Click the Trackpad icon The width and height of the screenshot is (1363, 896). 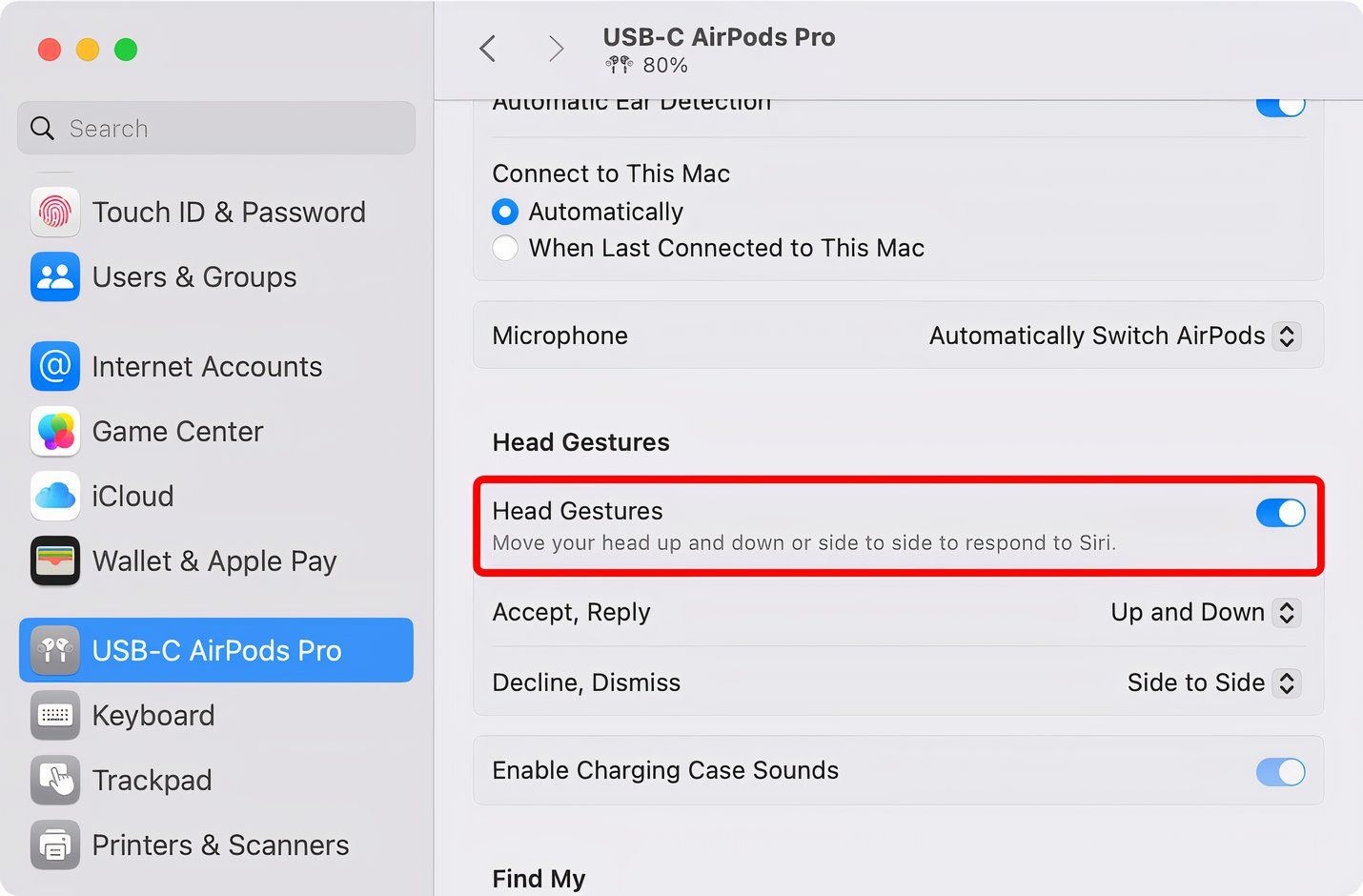(x=54, y=780)
